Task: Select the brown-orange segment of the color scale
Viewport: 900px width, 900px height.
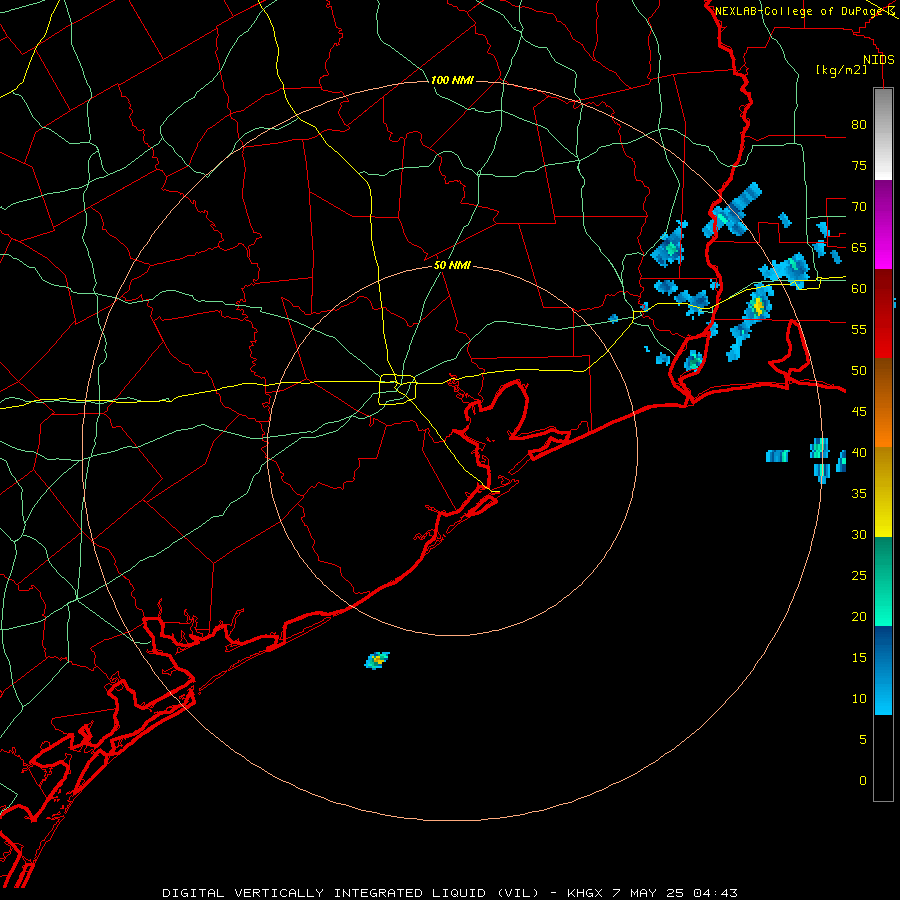Action: [x=883, y=403]
